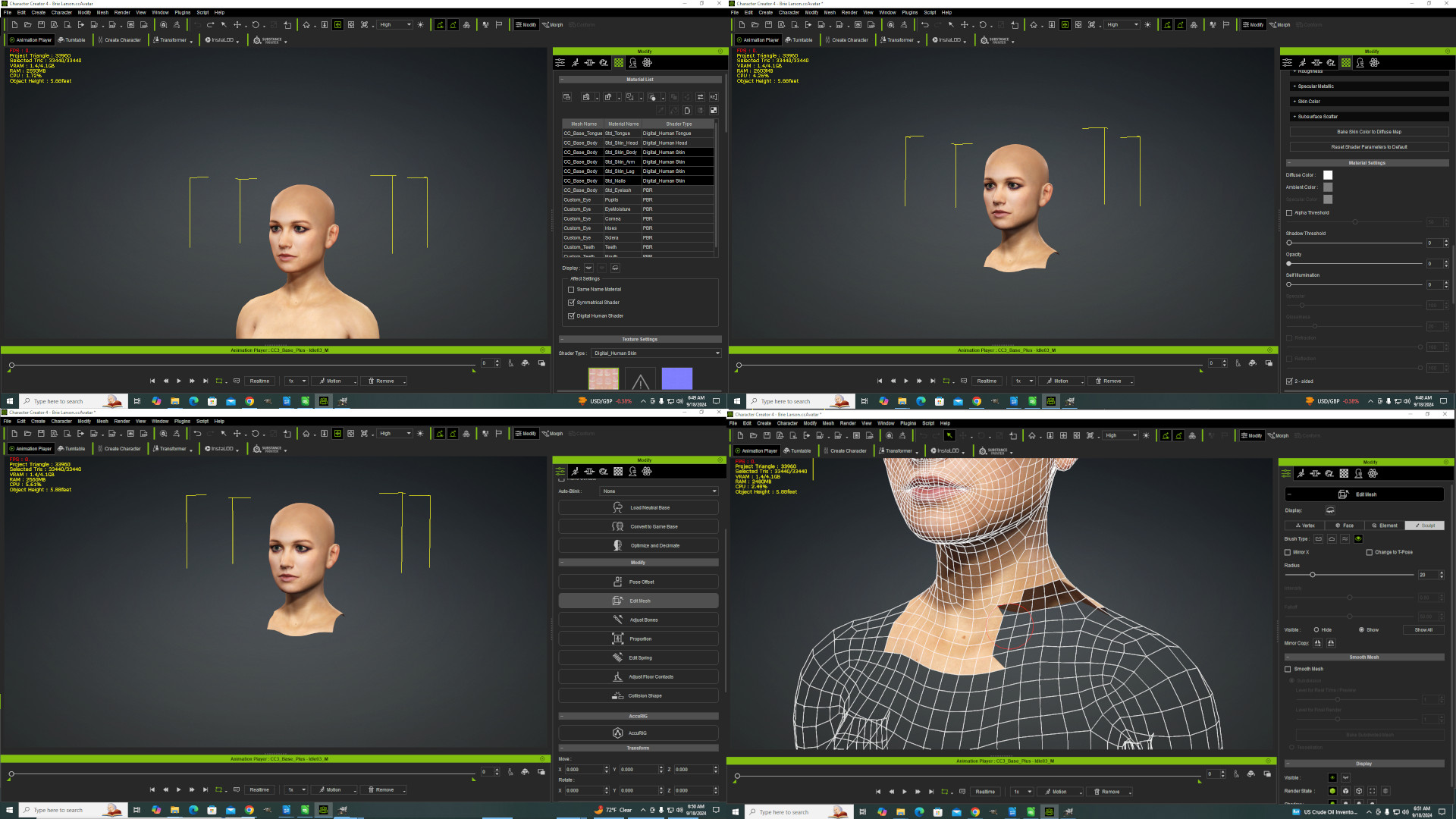Open the Plugins menu in the Material Settings window

coord(909,13)
